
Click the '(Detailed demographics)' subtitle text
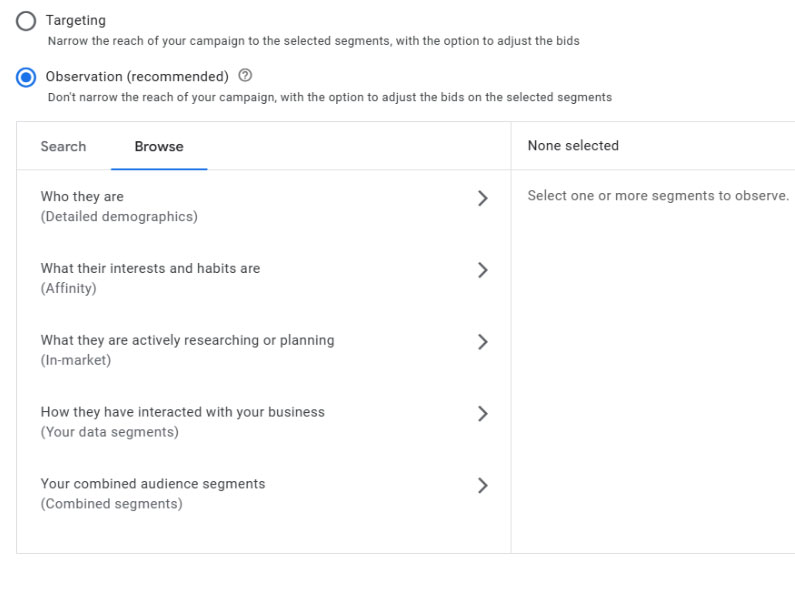tap(119, 216)
